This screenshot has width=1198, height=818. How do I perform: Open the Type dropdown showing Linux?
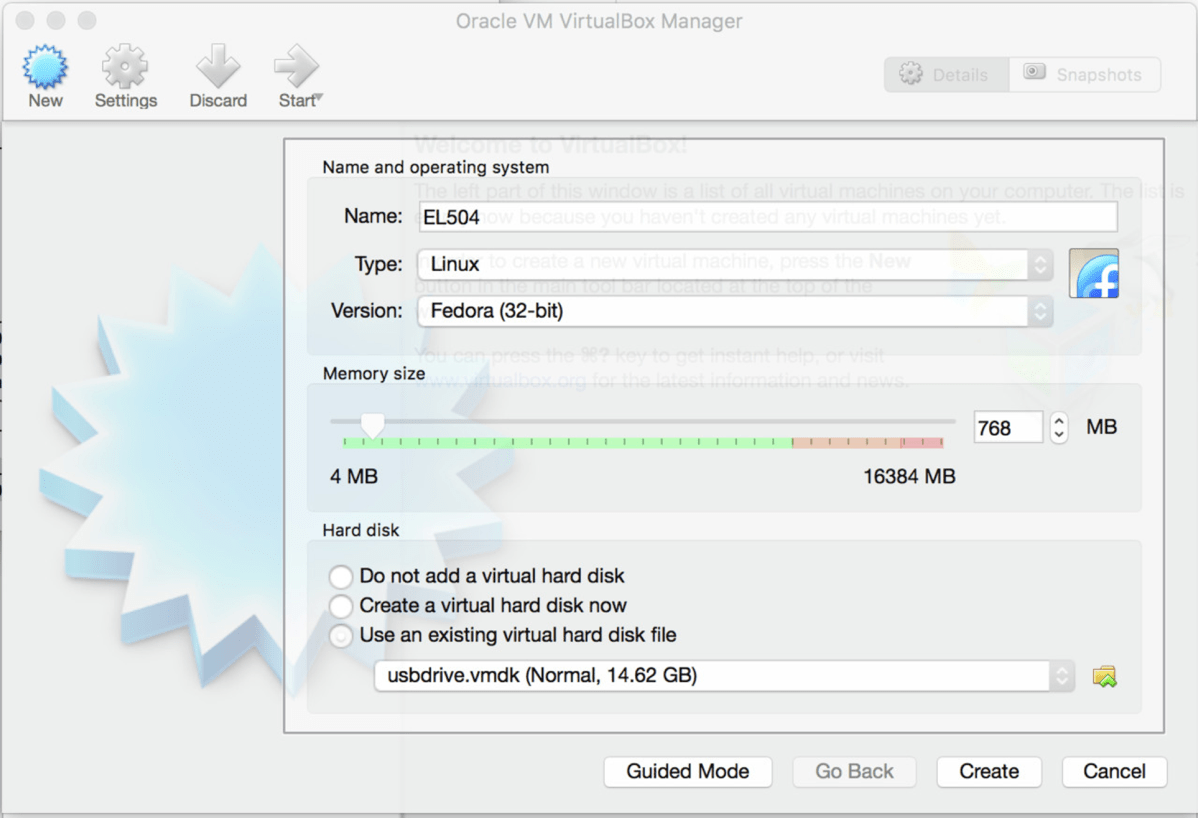click(x=735, y=264)
